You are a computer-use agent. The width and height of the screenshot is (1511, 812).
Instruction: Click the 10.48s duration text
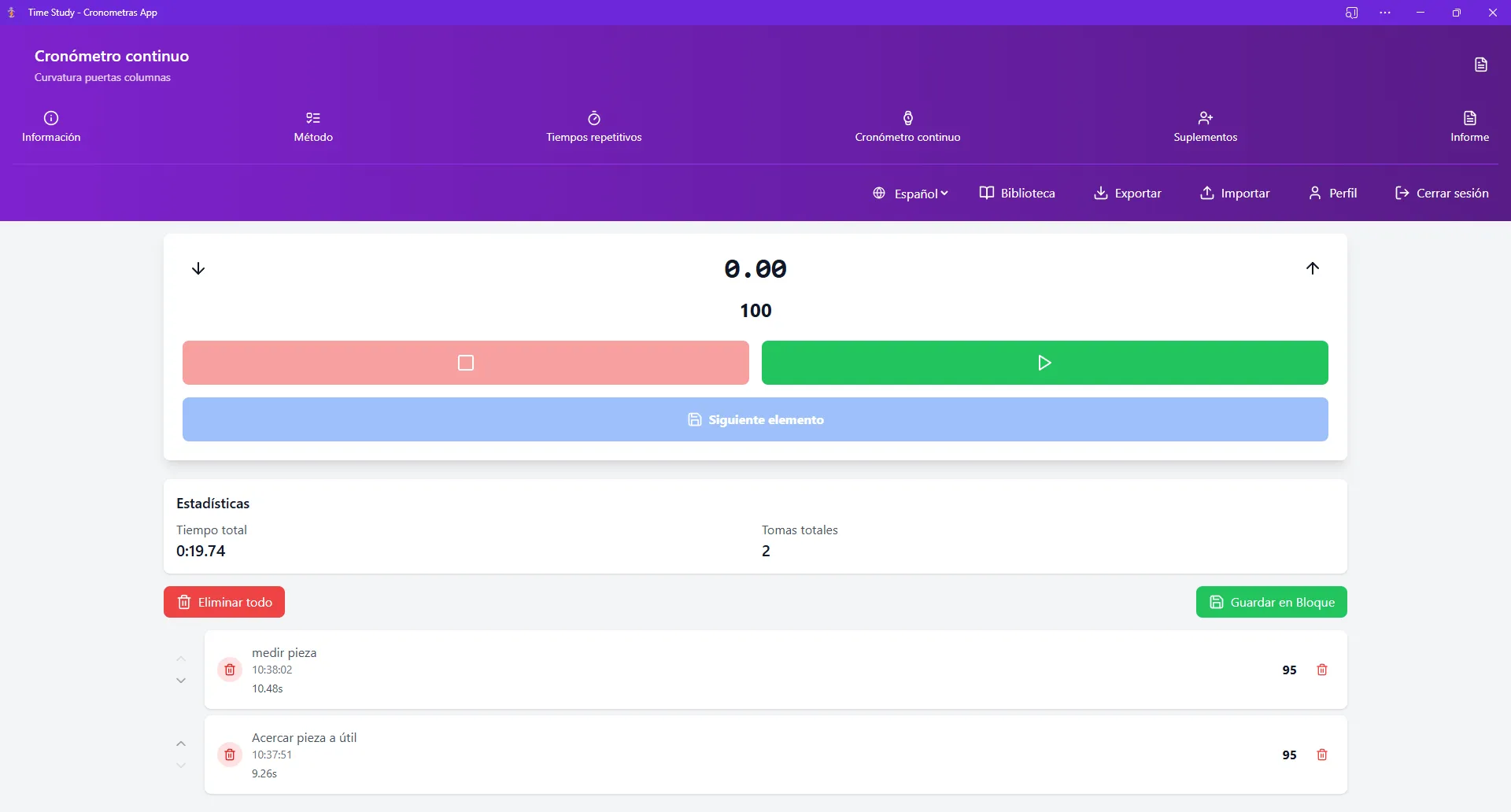(x=268, y=688)
